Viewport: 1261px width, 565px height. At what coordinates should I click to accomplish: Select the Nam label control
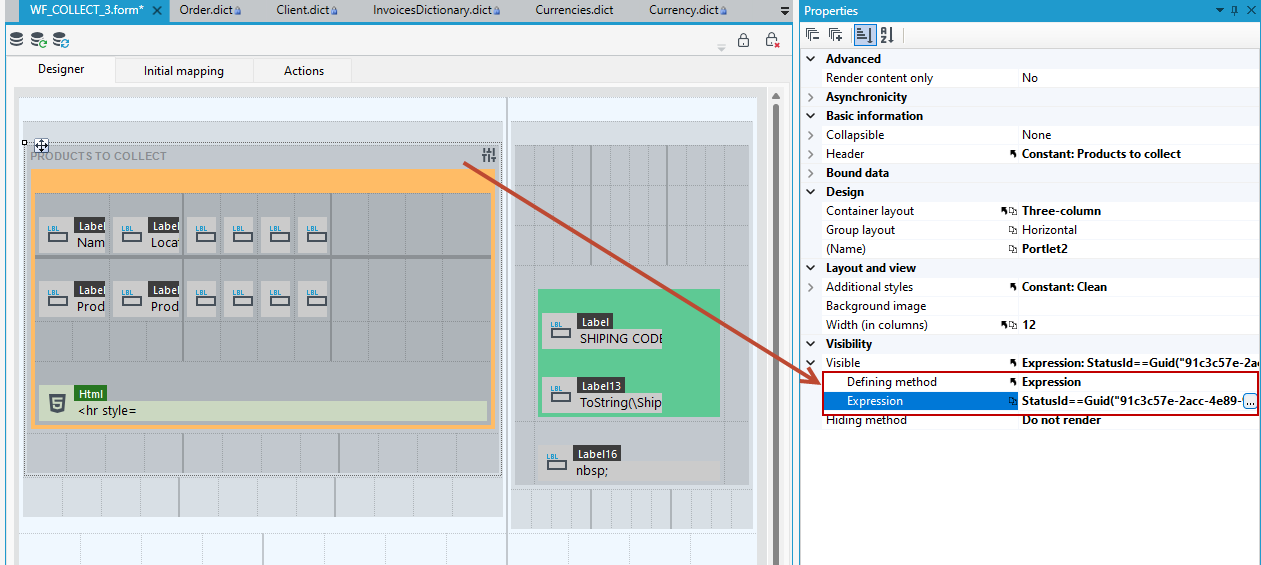tap(73, 235)
